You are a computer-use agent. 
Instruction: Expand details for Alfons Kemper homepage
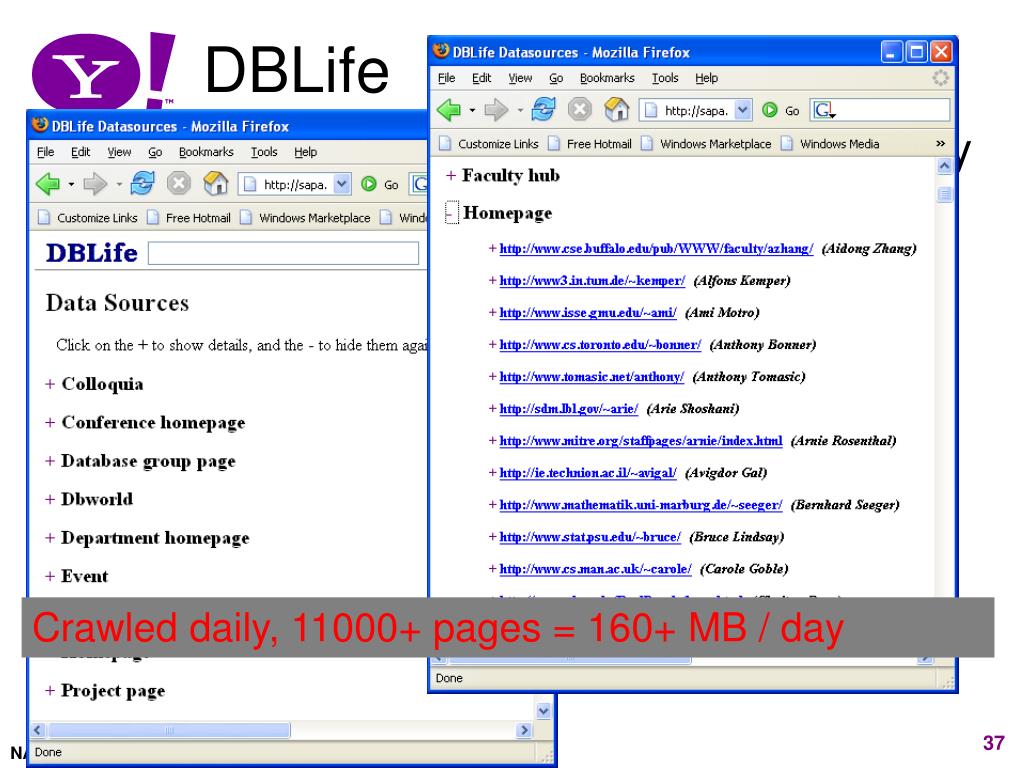[x=492, y=280]
